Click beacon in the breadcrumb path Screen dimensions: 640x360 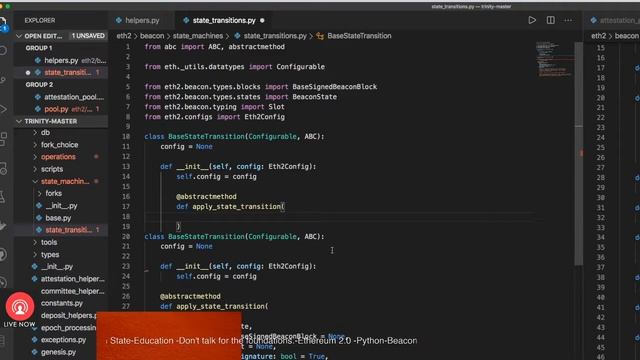[x=152, y=36]
